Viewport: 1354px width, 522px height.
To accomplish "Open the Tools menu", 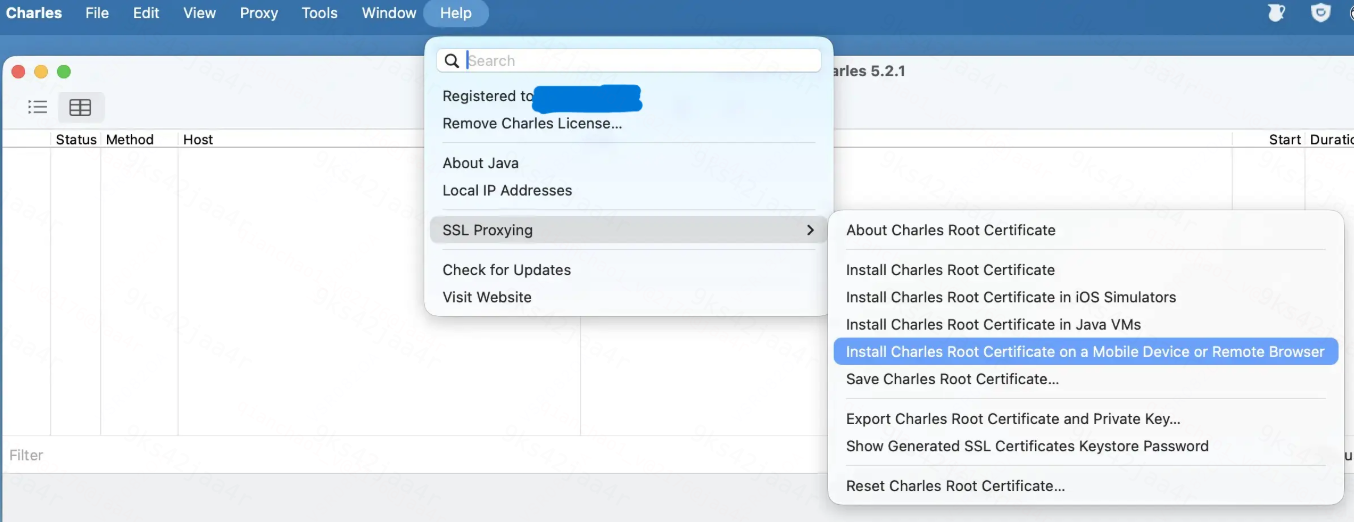I will (x=320, y=13).
